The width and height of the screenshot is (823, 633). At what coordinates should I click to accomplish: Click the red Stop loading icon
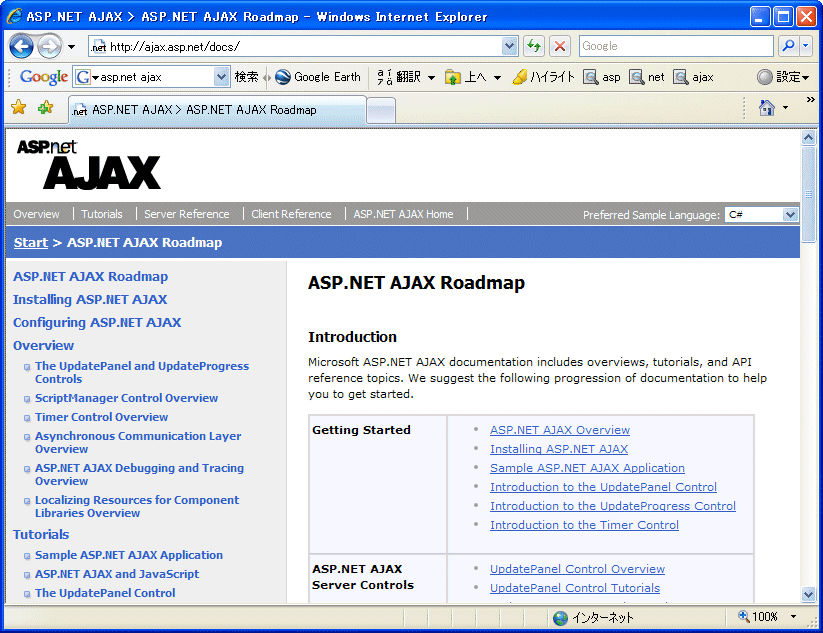click(x=560, y=46)
